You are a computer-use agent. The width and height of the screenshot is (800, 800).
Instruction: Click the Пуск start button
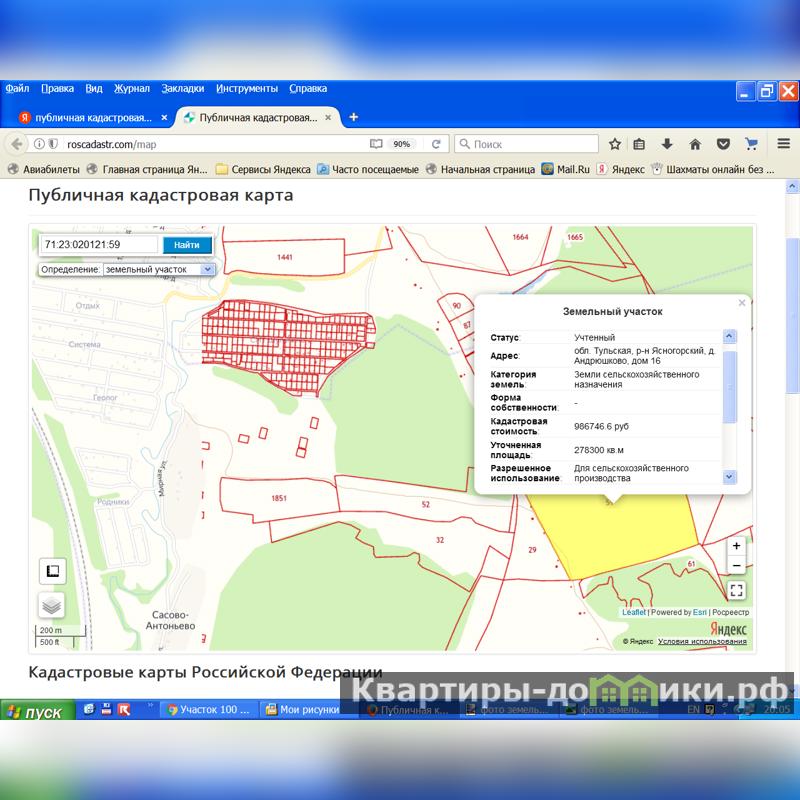pos(36,712)
